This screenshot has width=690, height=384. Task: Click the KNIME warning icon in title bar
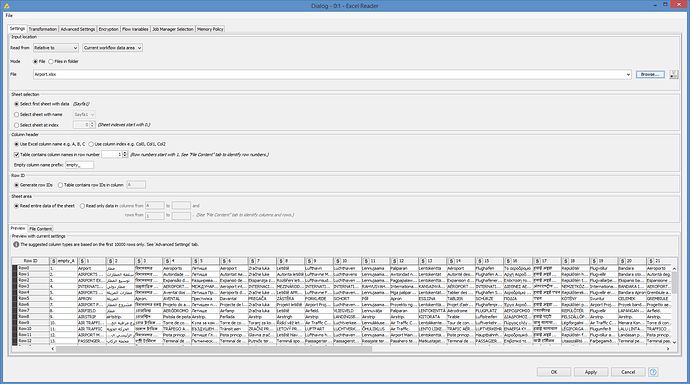point(7,6)
